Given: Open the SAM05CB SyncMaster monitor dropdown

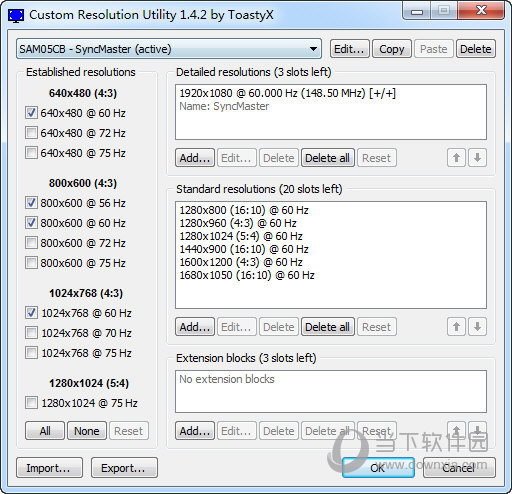Looking at the screenshot, I should 169,49.
